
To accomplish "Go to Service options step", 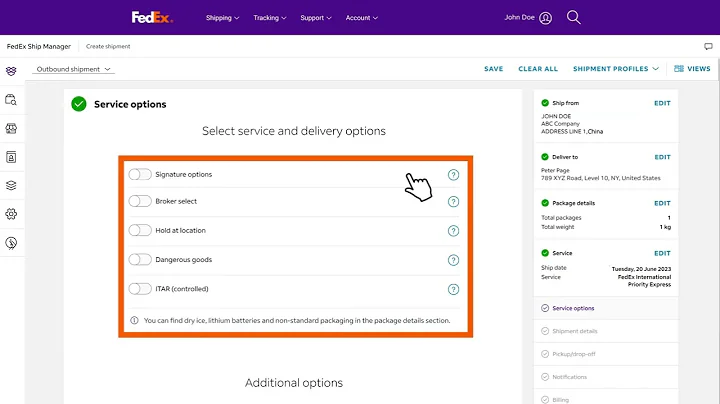I will click(x=606, y=308).
